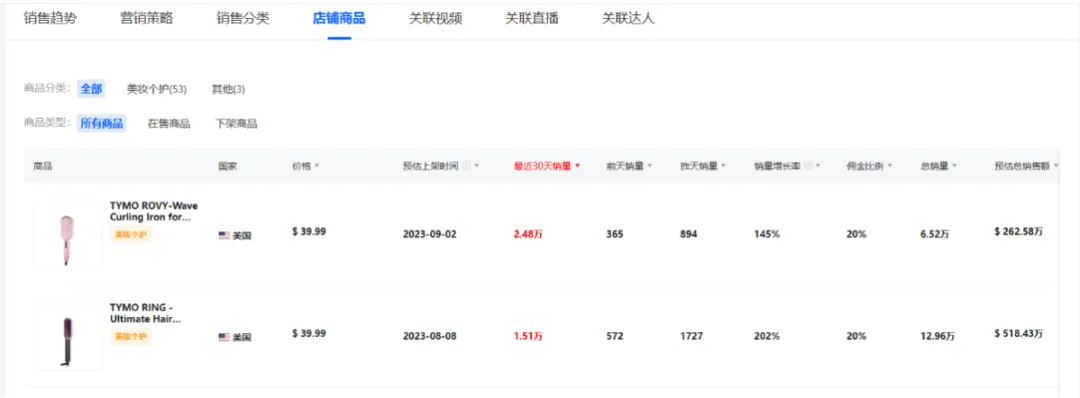Click the 894 yesterday sales value
Image resolution: width=1080 pixels, height=398 pixels.
click(x=689, y=234)
